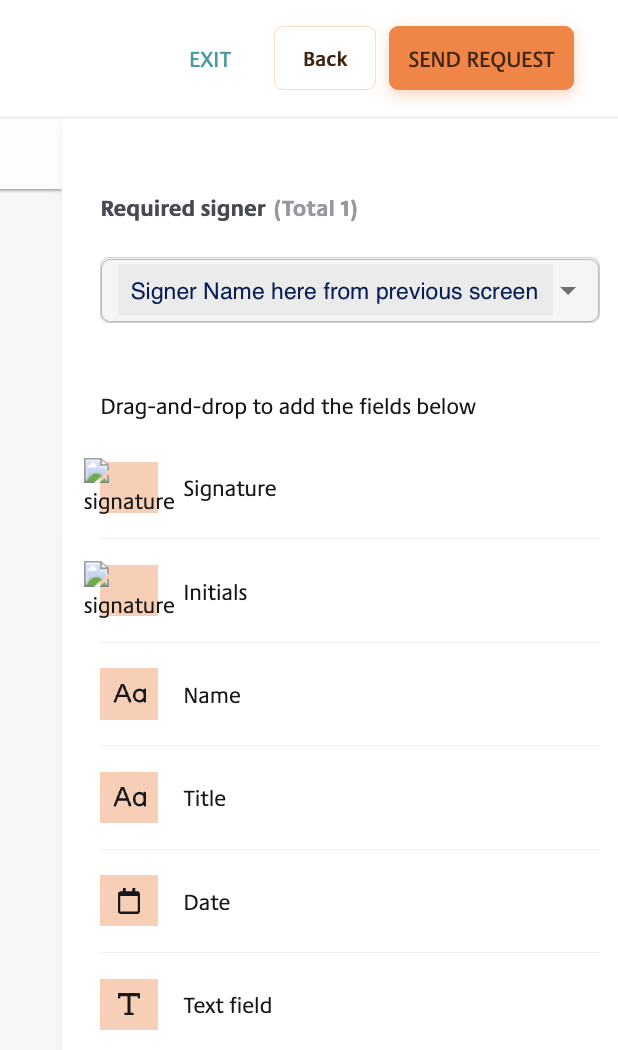
Task: Expand the signer dropdown arrow
Action: pos(568,291)
